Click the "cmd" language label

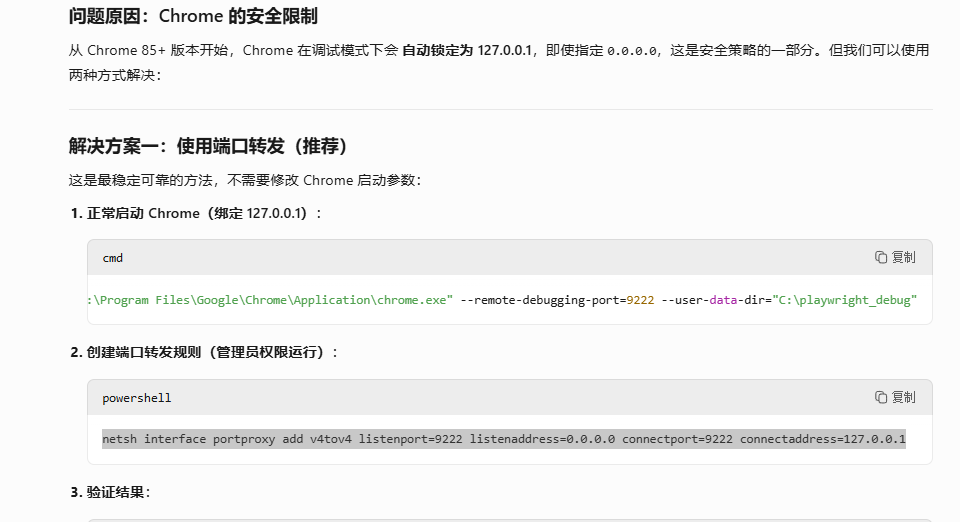pyautogui.click(x=113, y=258)
